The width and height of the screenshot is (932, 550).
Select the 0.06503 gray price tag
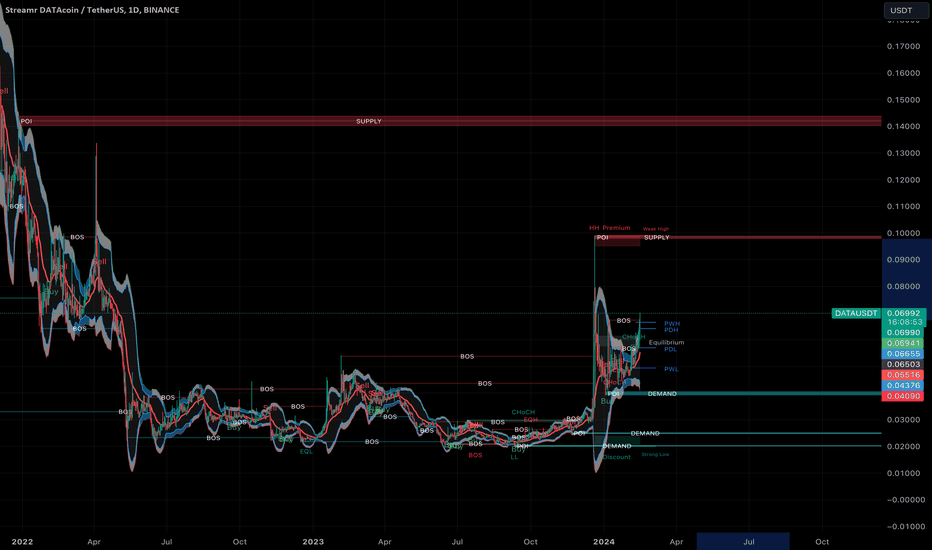(x=903, y=364)
